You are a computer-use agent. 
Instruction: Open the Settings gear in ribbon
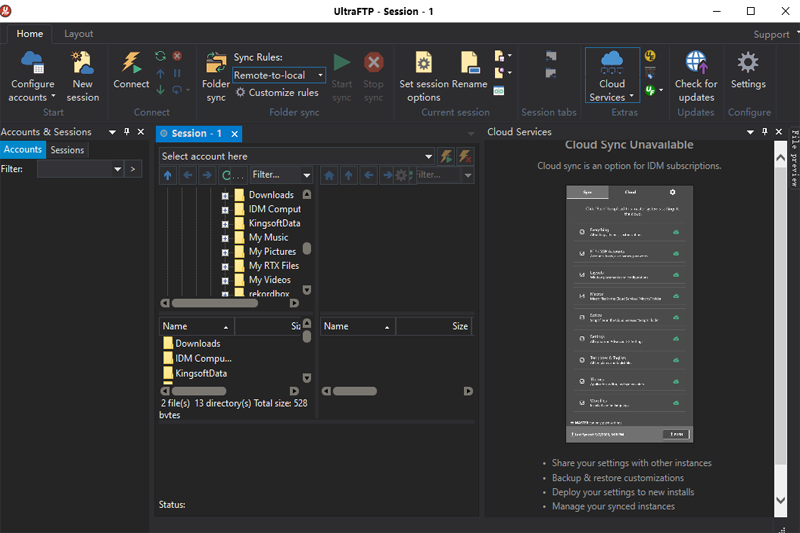[x=747, y=64]
